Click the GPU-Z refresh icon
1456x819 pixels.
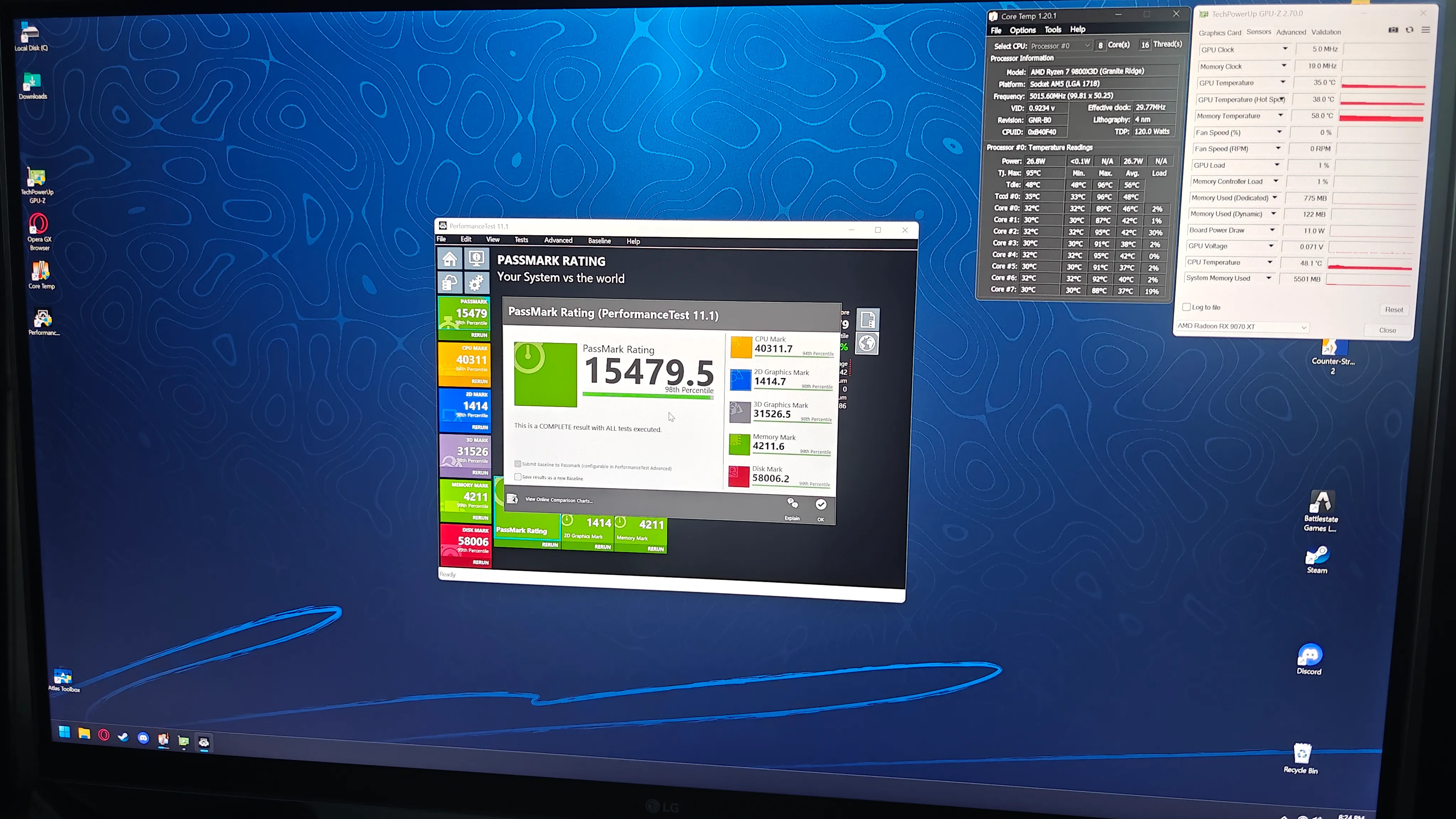pyautogui.click(x=1410, y=30)
